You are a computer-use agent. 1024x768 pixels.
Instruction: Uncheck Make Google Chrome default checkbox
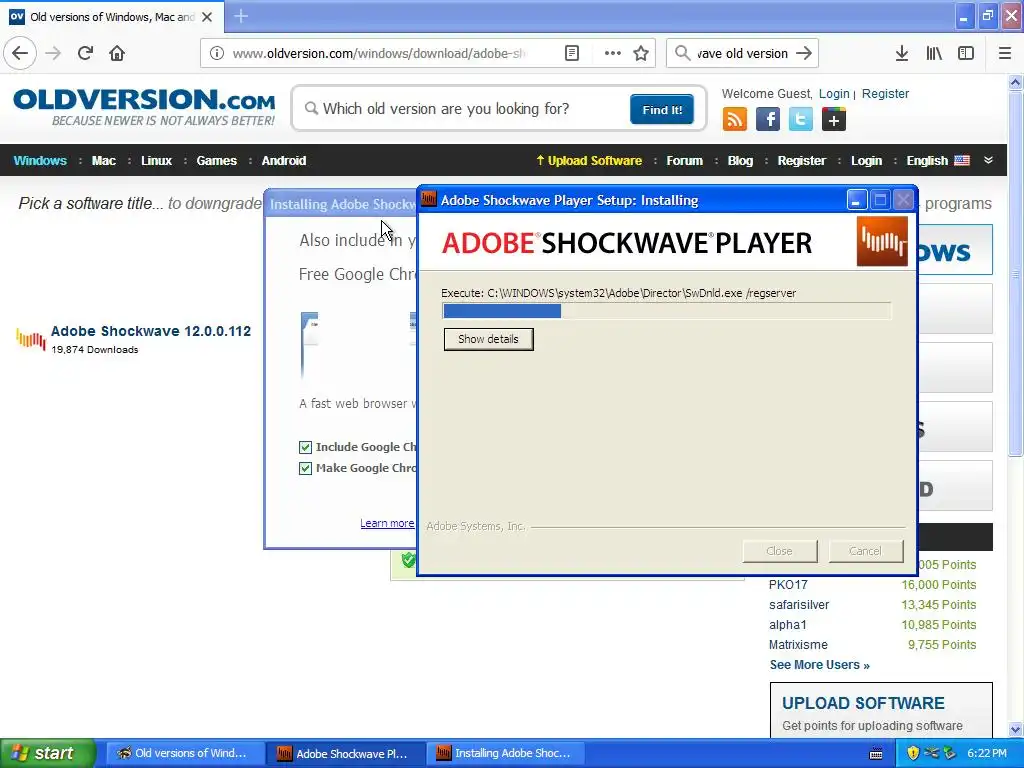point(305,468)
